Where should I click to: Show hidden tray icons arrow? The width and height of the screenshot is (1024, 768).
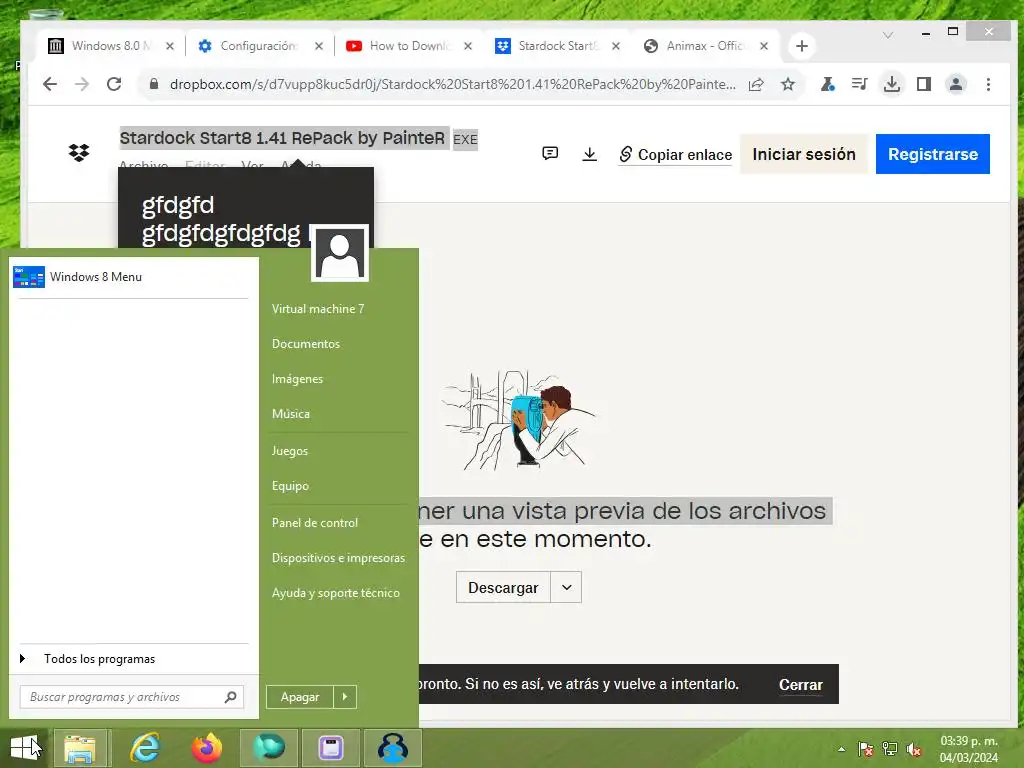[842, 749]
